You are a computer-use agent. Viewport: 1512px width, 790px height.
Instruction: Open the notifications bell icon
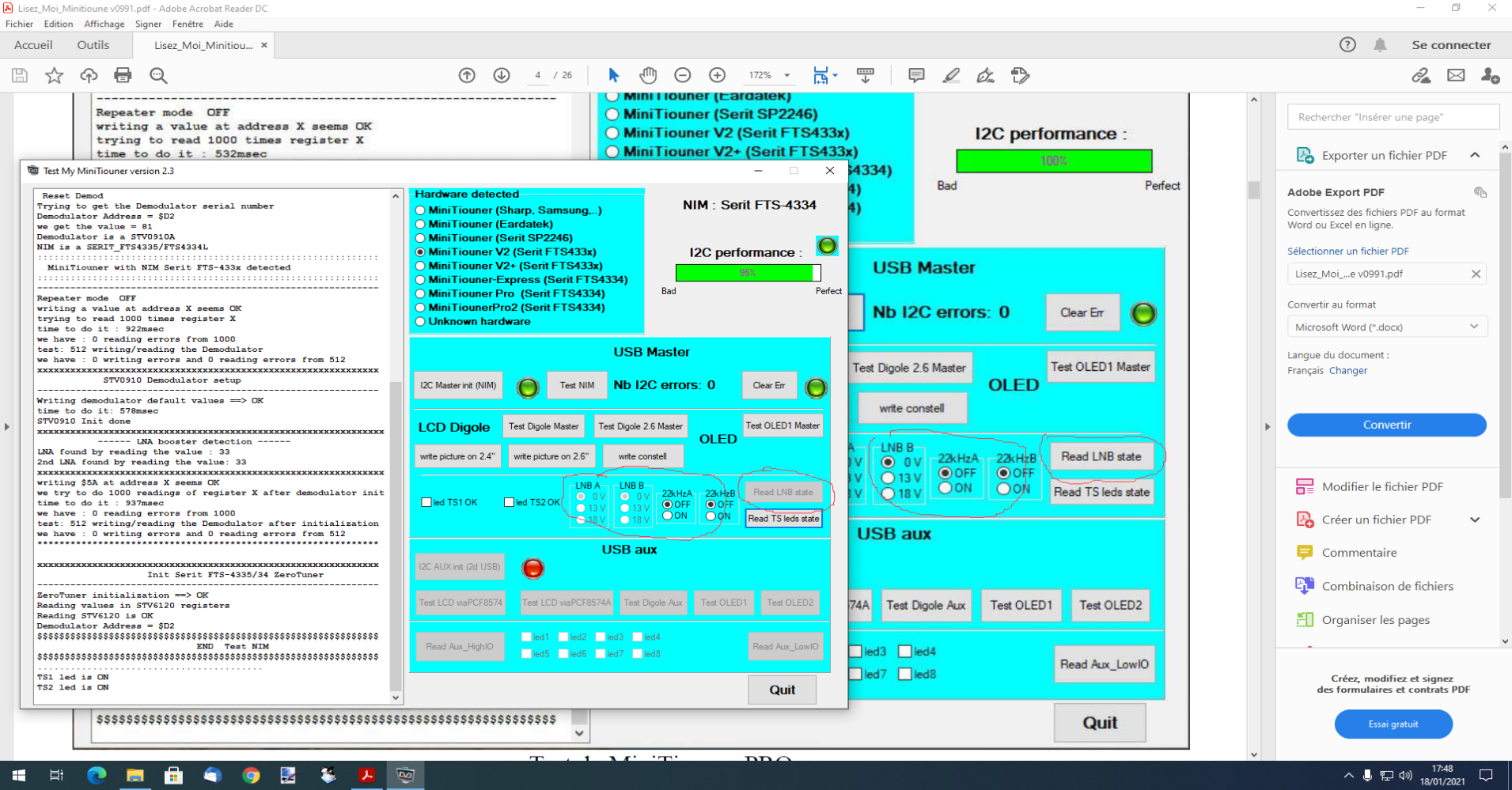[x=1380, y=45]
